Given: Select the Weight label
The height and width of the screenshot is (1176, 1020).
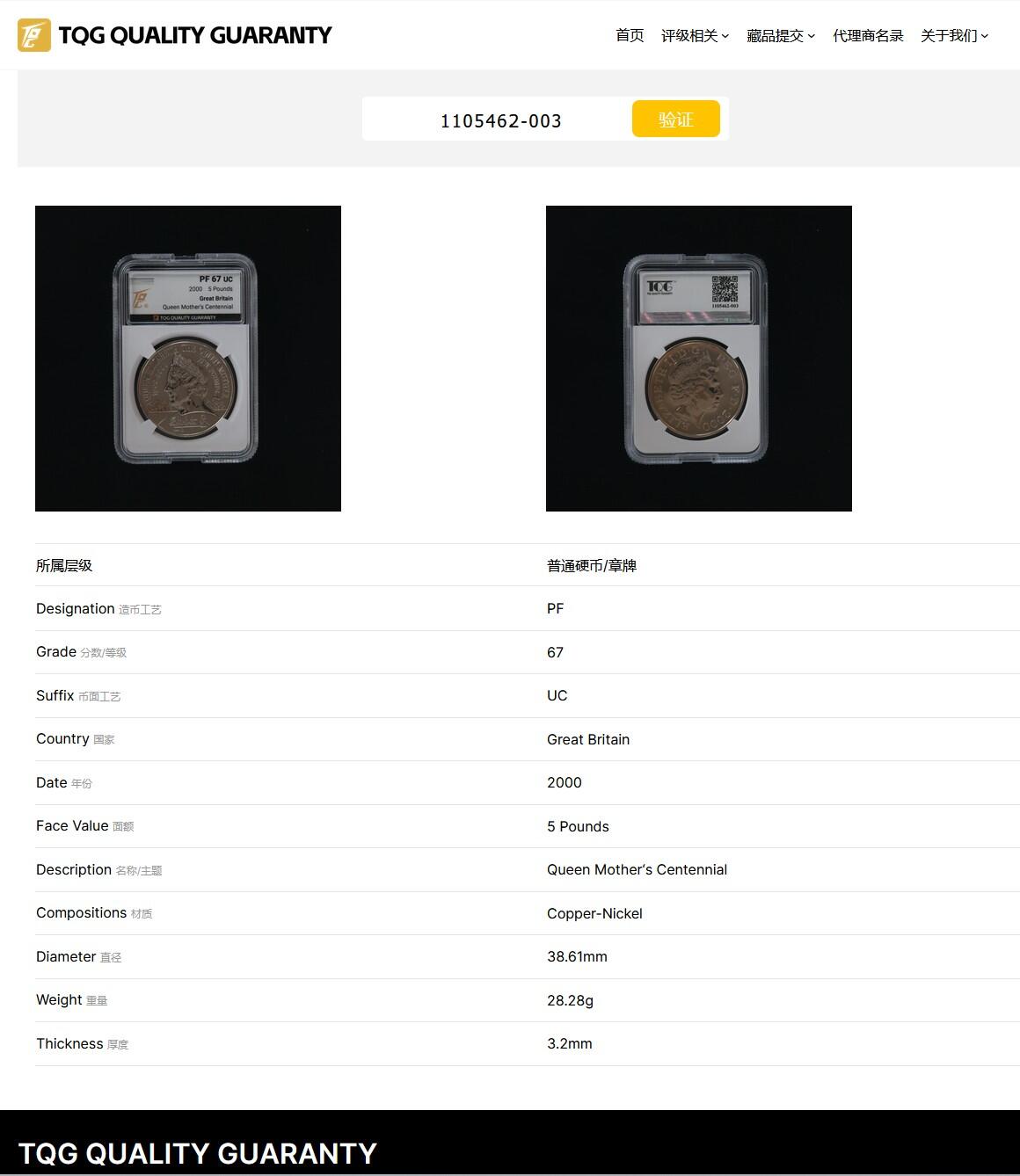Looking at the screenshot, I should pos(59,999).
